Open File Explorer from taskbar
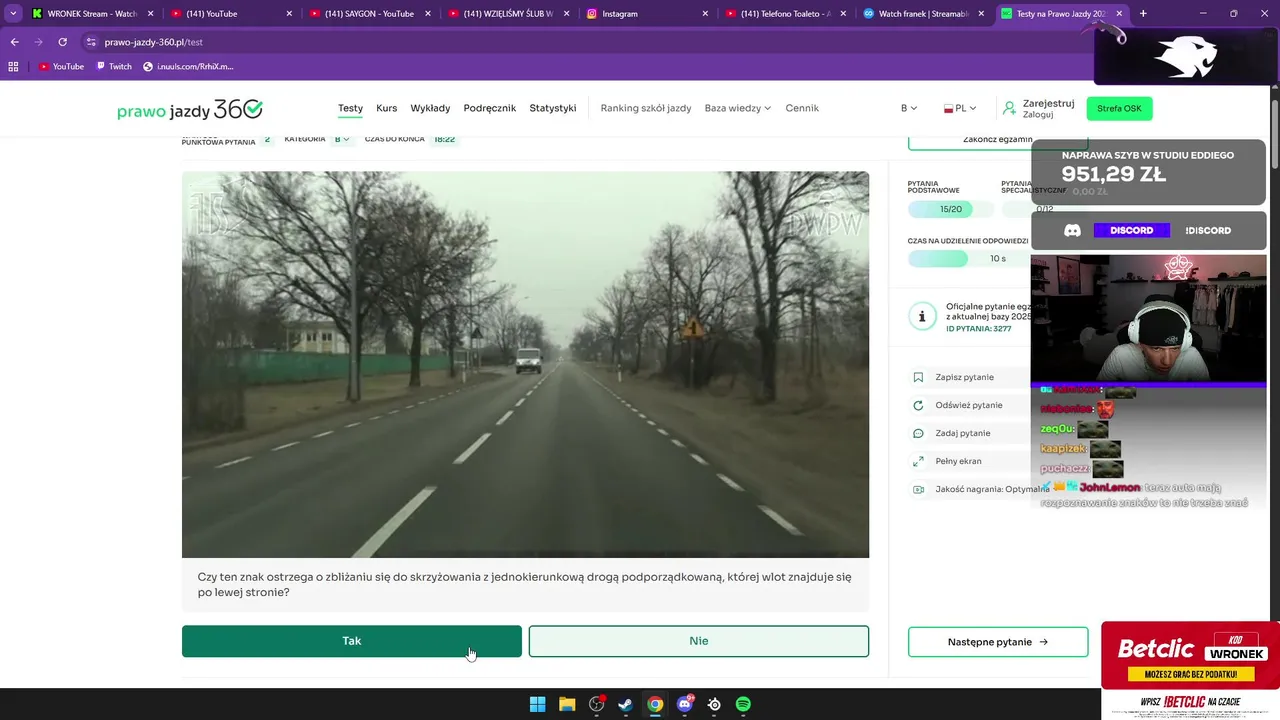 pyautogui.click(x=567, y=704)
